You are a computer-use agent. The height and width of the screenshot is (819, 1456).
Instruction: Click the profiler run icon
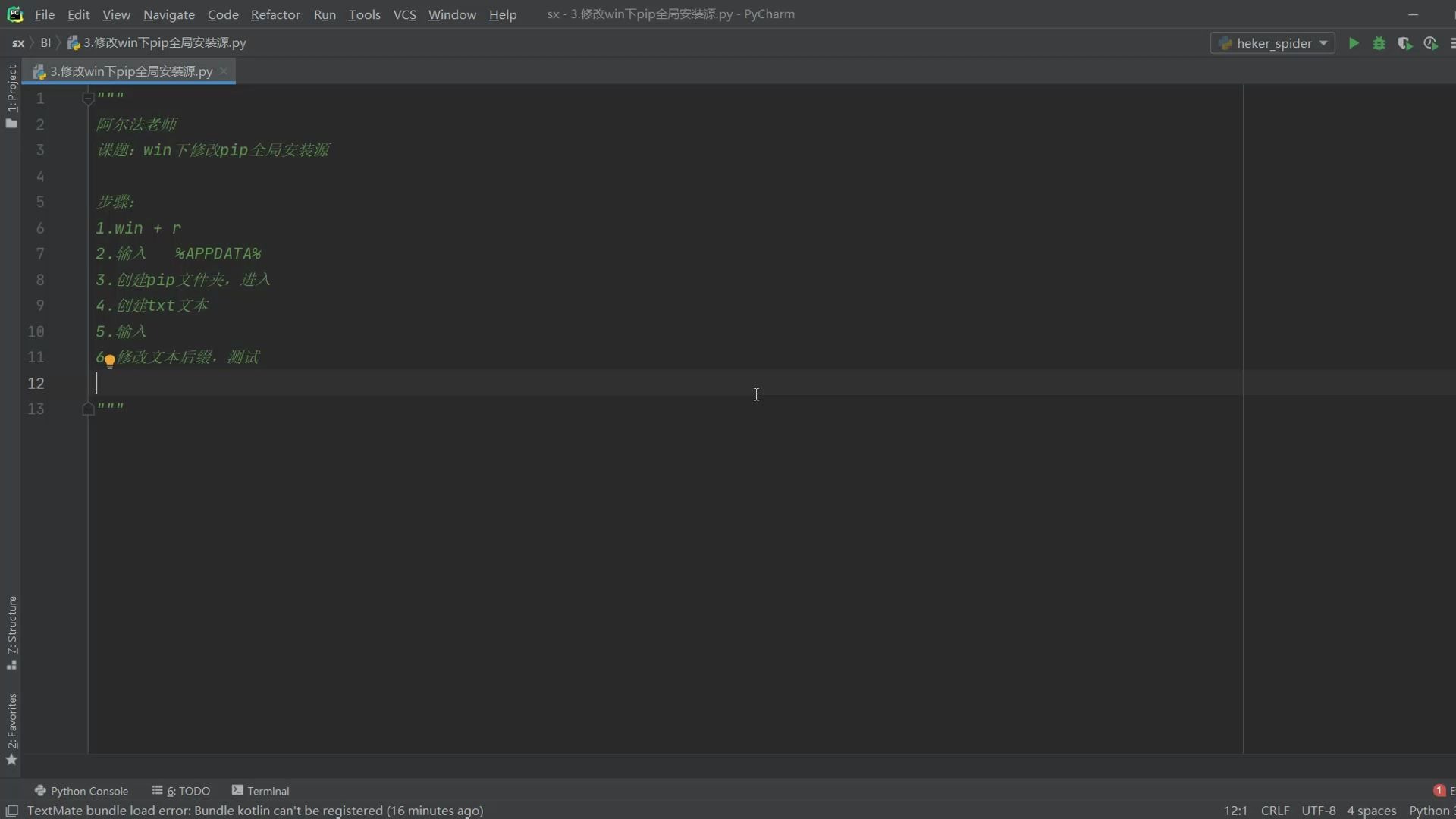(x=1430, y=43)
